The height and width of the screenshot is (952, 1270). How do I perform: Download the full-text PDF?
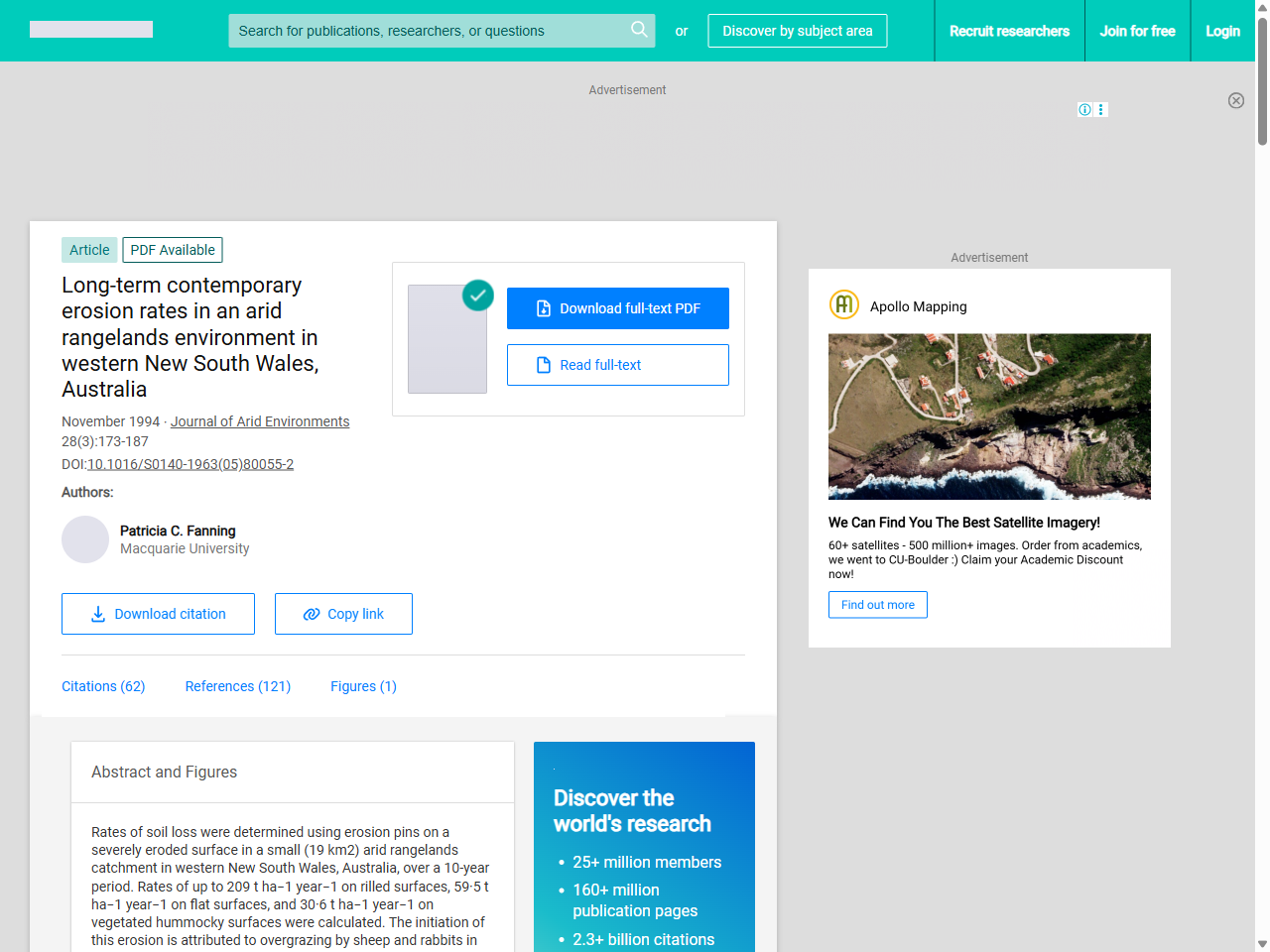[x=617, y=308]
